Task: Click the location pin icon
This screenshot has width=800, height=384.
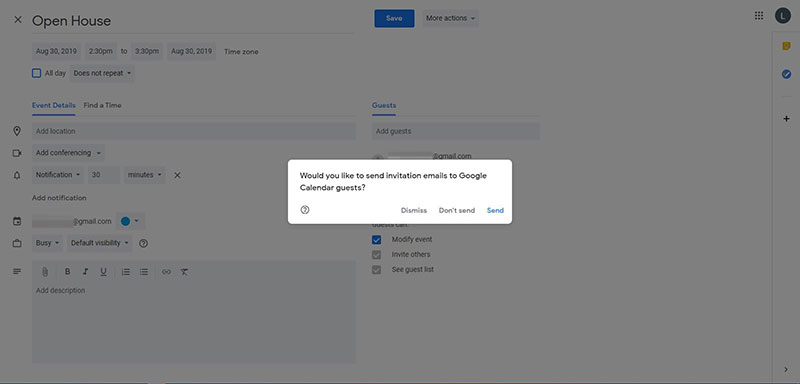Action: (17, 131)
